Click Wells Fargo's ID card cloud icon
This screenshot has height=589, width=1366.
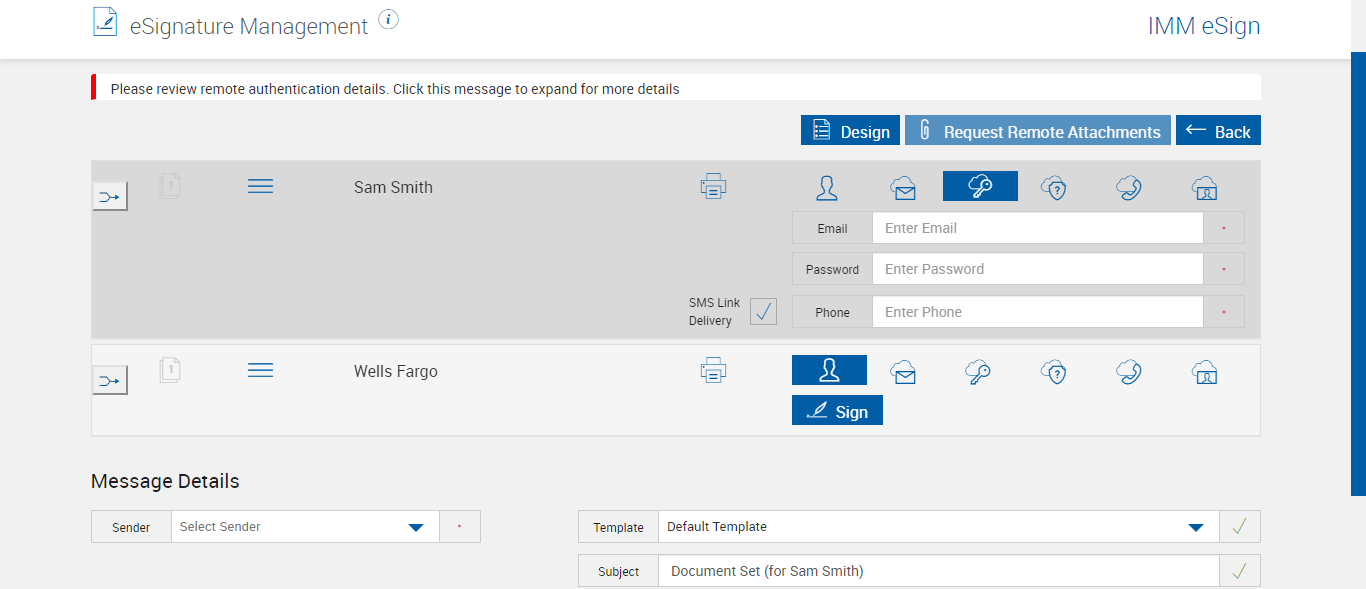(x=1205, y=372)
